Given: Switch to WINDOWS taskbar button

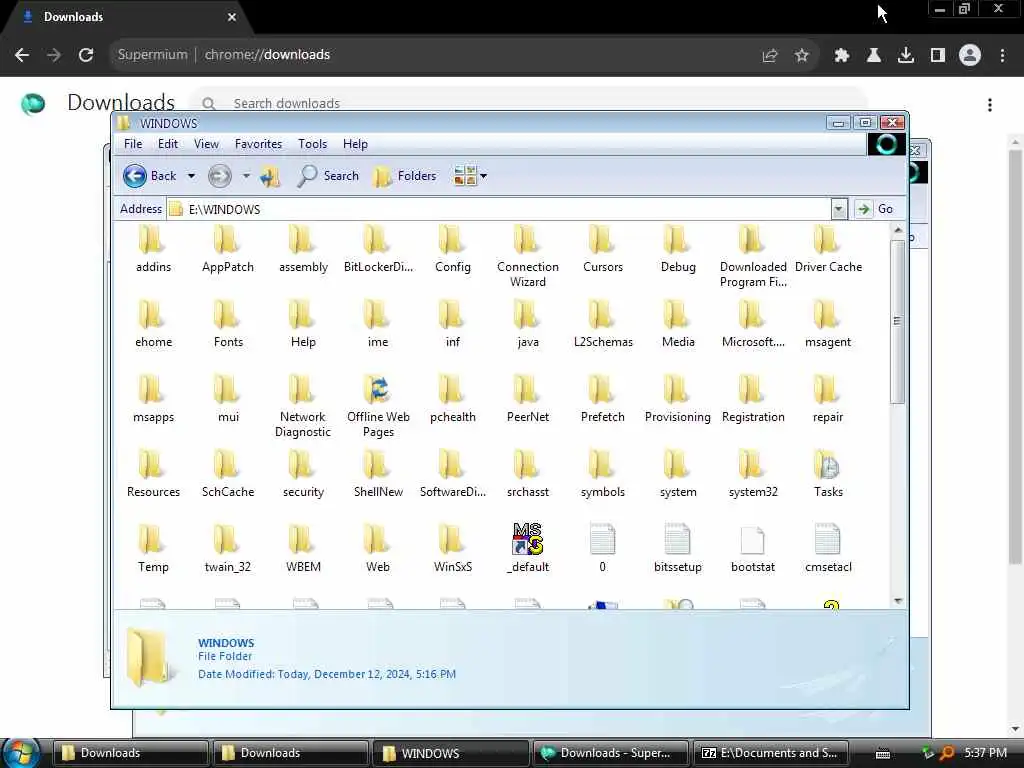Looking at the screenshot, I should (450, 753).
